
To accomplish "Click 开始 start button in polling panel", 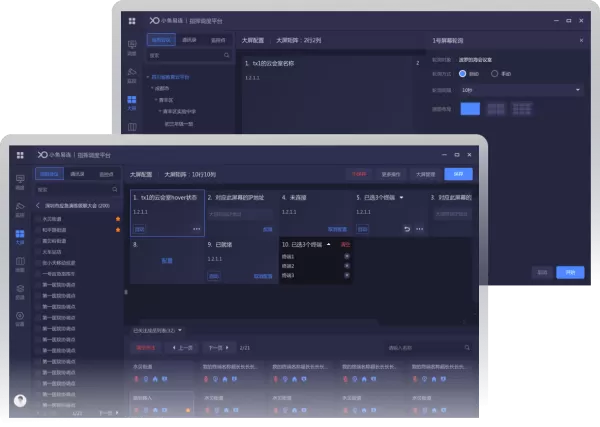I will 570,272.
